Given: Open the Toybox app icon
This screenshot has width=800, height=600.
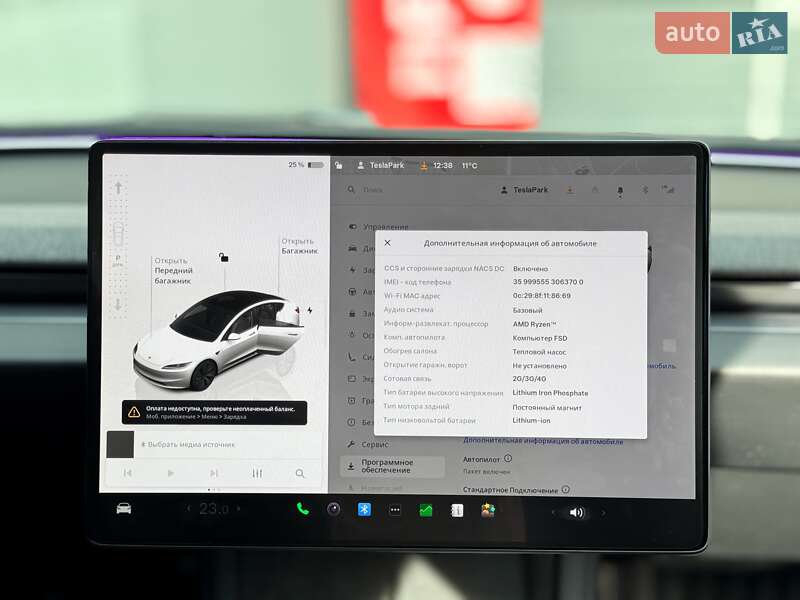Looking at the screenshot, I should [x=488, y=510].
